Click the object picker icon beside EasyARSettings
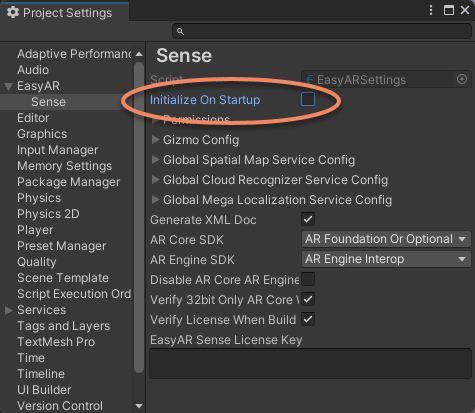This screenshot has height=413, width=475. [x=462, y=79]
